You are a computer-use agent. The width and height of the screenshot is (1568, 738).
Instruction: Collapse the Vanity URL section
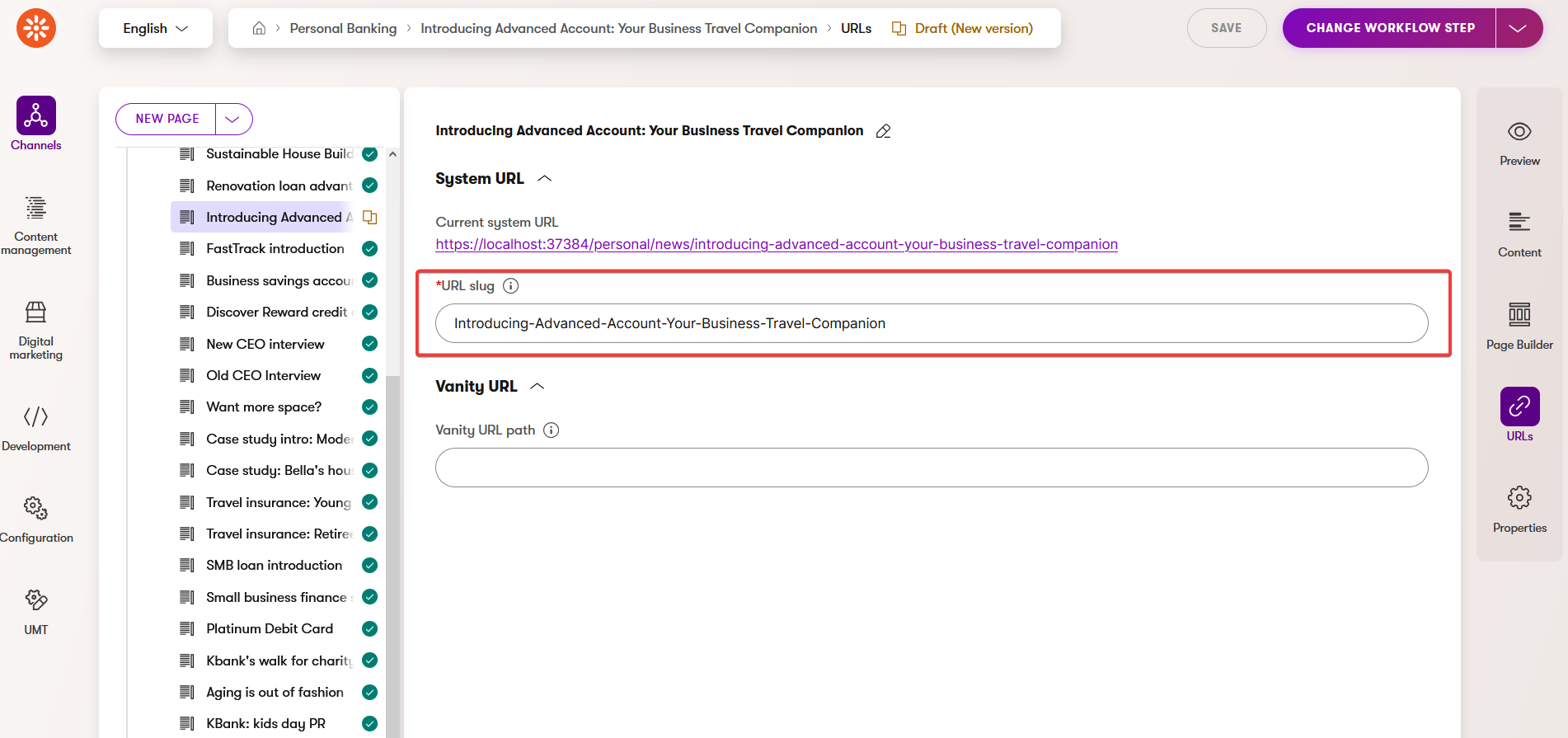pos(538,387)
